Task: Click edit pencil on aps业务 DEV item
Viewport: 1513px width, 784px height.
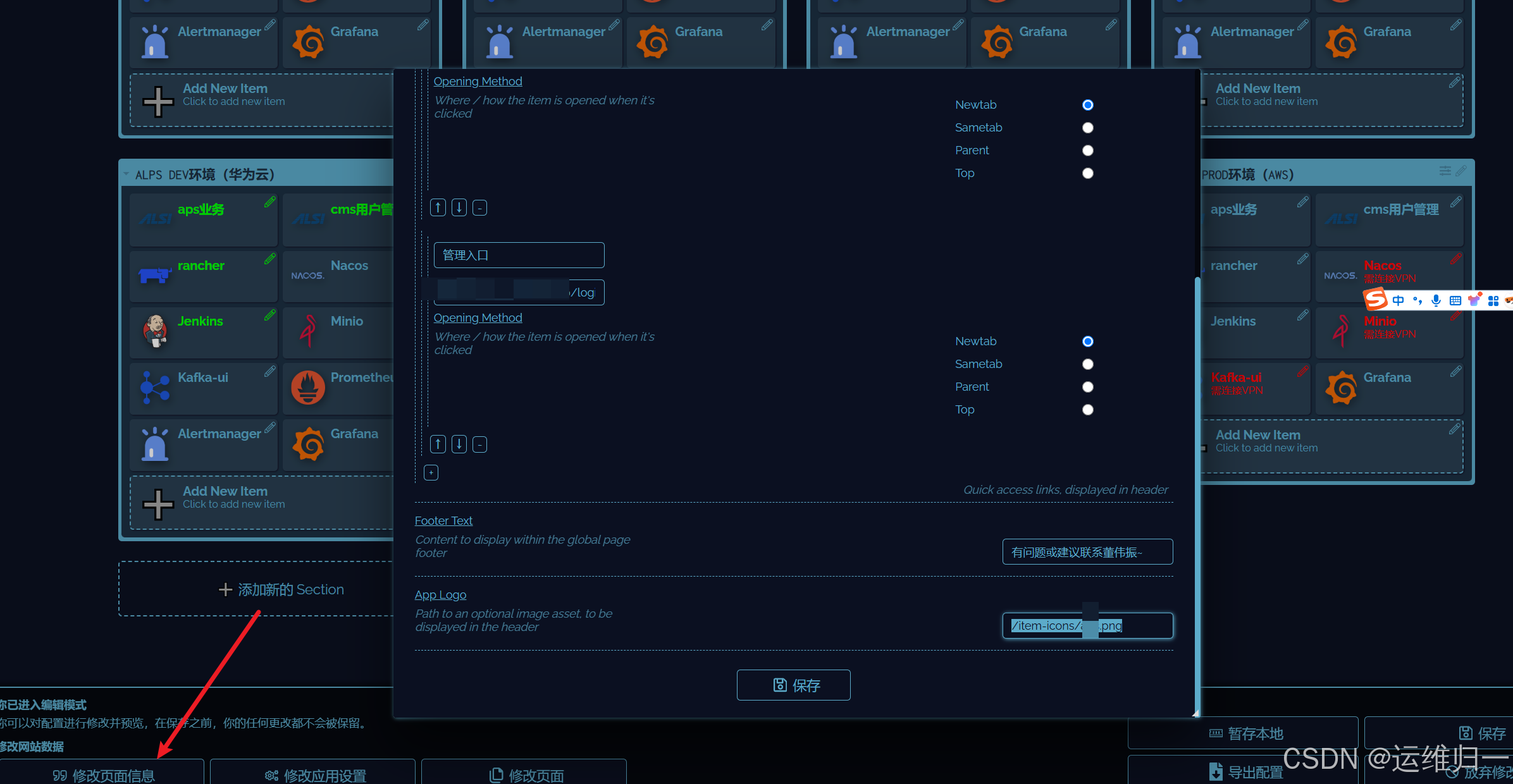Action: click(270, 202)
